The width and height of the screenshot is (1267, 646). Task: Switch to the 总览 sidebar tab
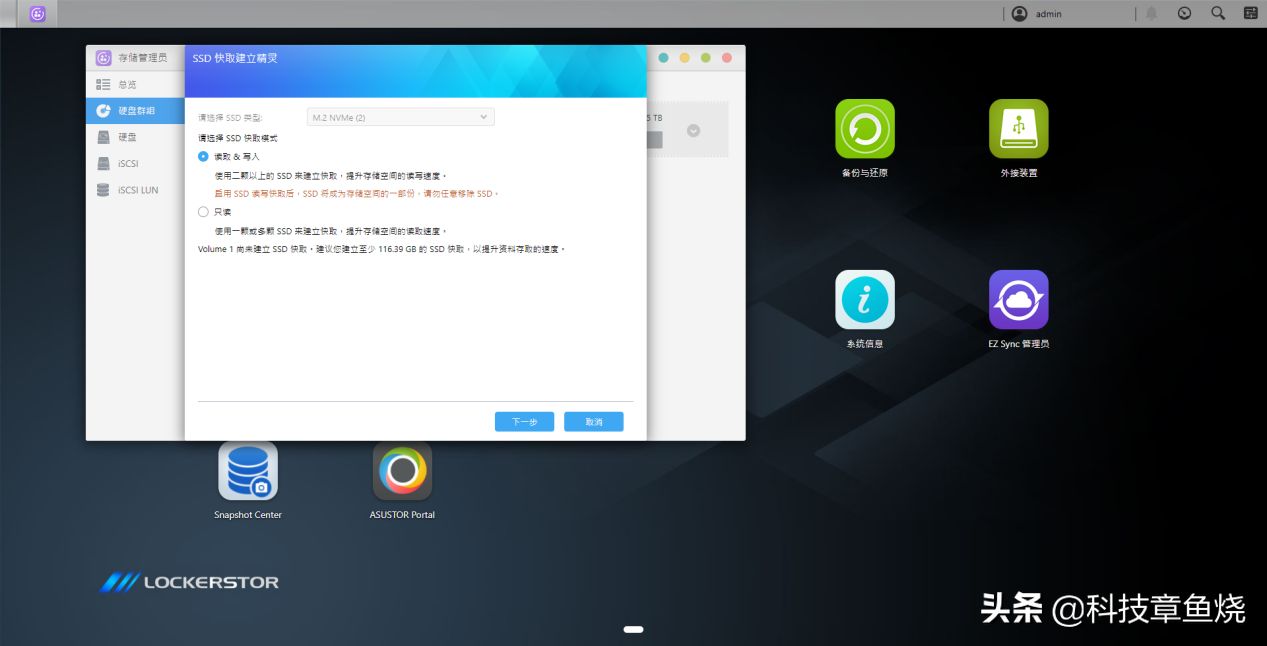coord(126,85)
